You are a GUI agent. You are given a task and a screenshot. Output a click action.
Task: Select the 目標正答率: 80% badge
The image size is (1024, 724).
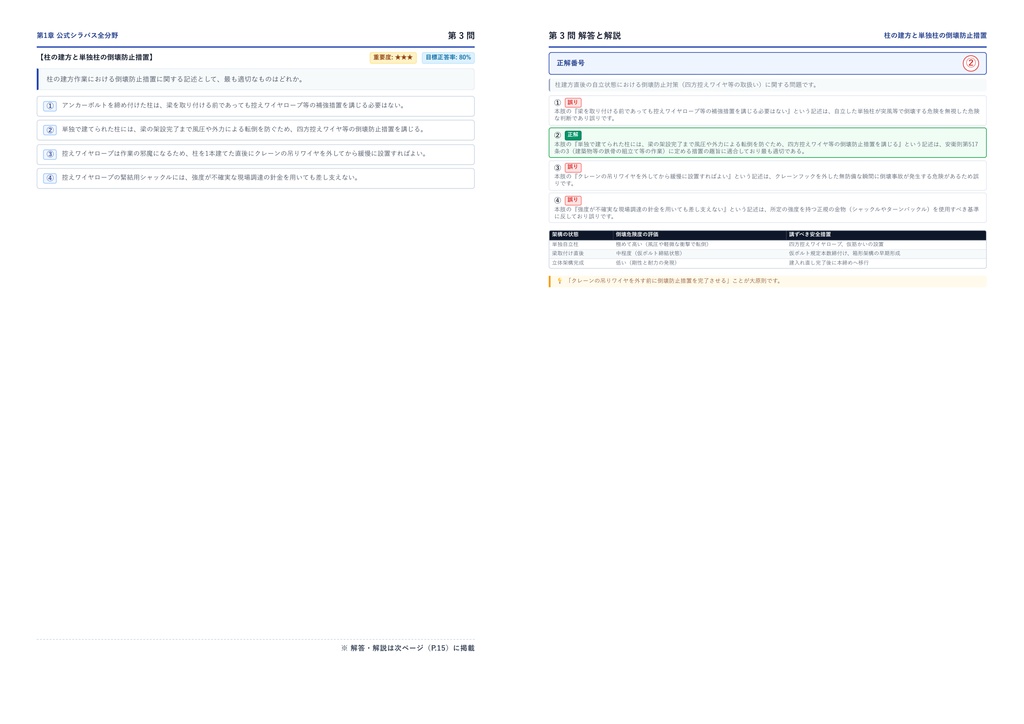(448, 57)
